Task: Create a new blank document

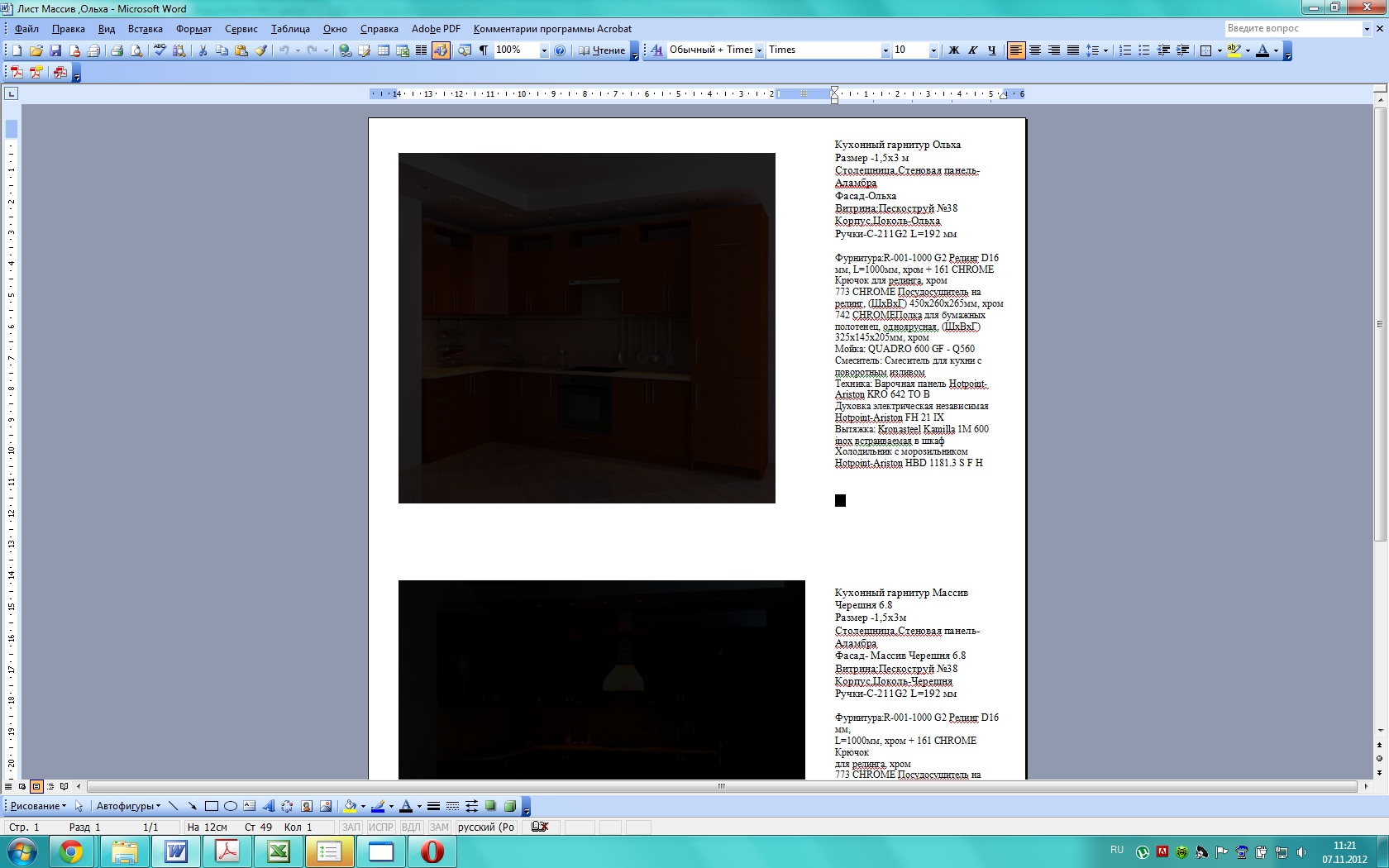Action: click(17, 50)
